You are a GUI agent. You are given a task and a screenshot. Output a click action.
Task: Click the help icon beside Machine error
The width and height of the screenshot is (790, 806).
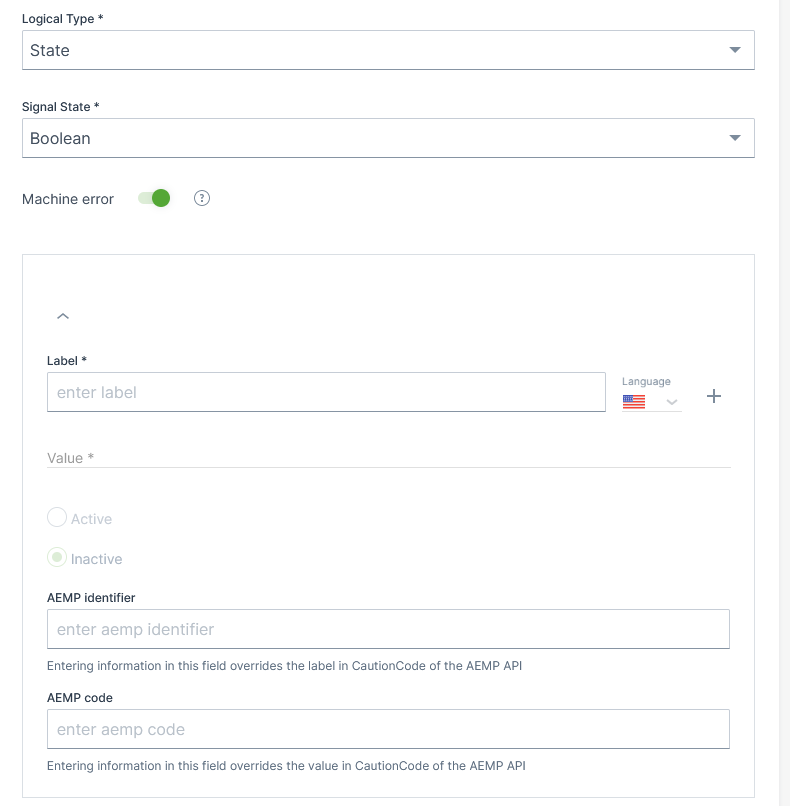202,199
